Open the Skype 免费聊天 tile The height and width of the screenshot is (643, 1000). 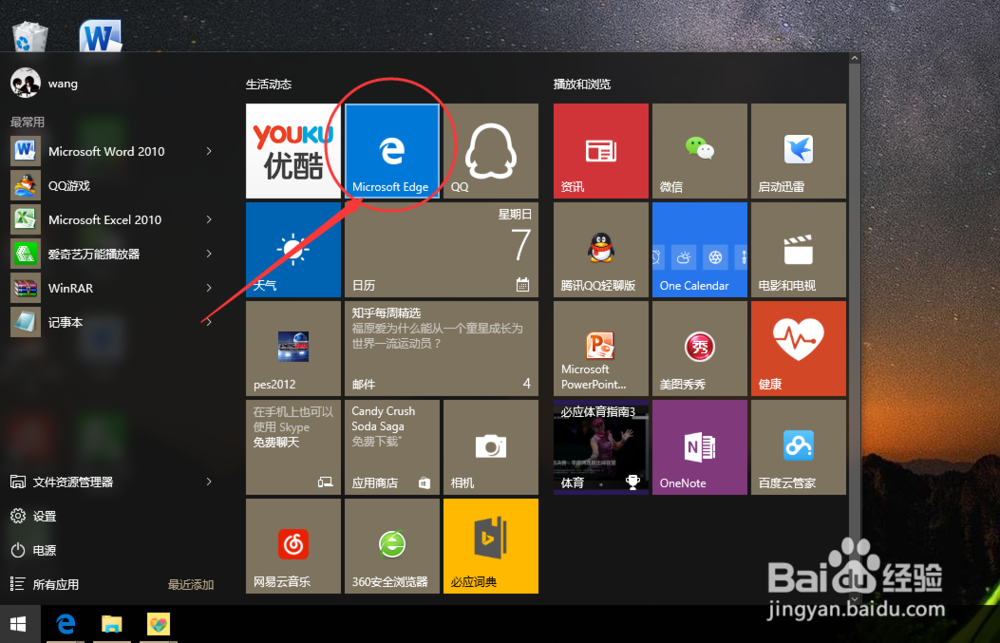pyautogui.click(x=293, y=448)
